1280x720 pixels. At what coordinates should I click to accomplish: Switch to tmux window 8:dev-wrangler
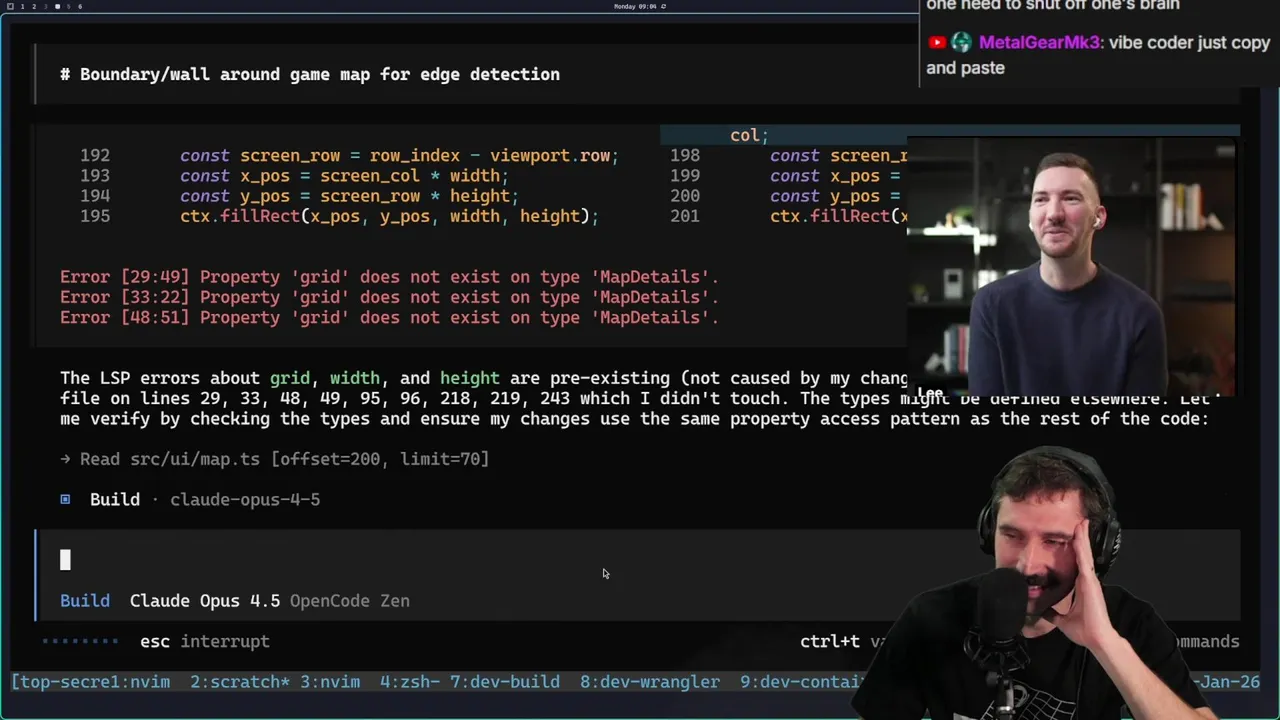(x=650, y=682)
